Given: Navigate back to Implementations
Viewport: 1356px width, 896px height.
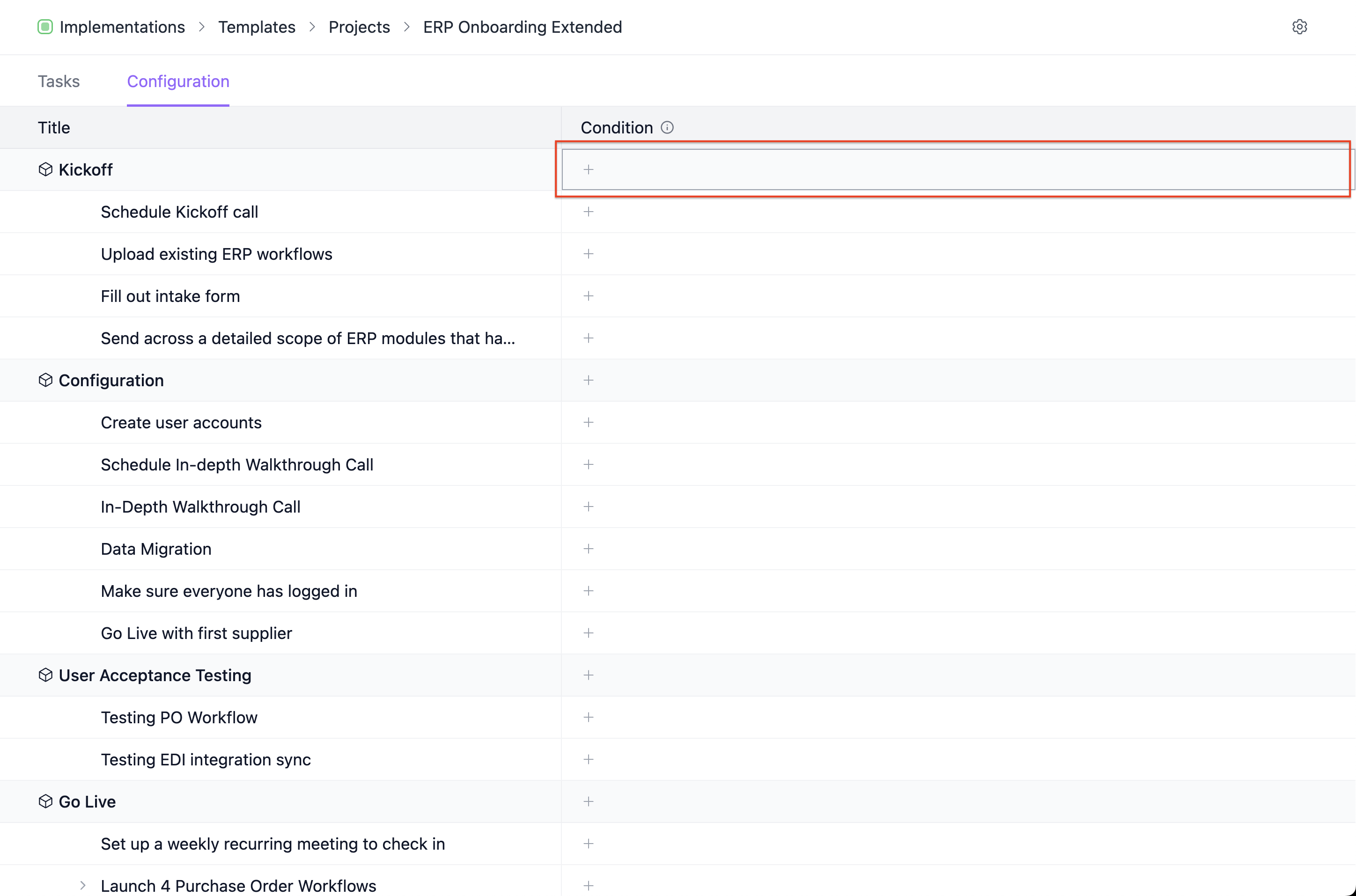Looking at the screenshot, I should (x=122, y=27).
